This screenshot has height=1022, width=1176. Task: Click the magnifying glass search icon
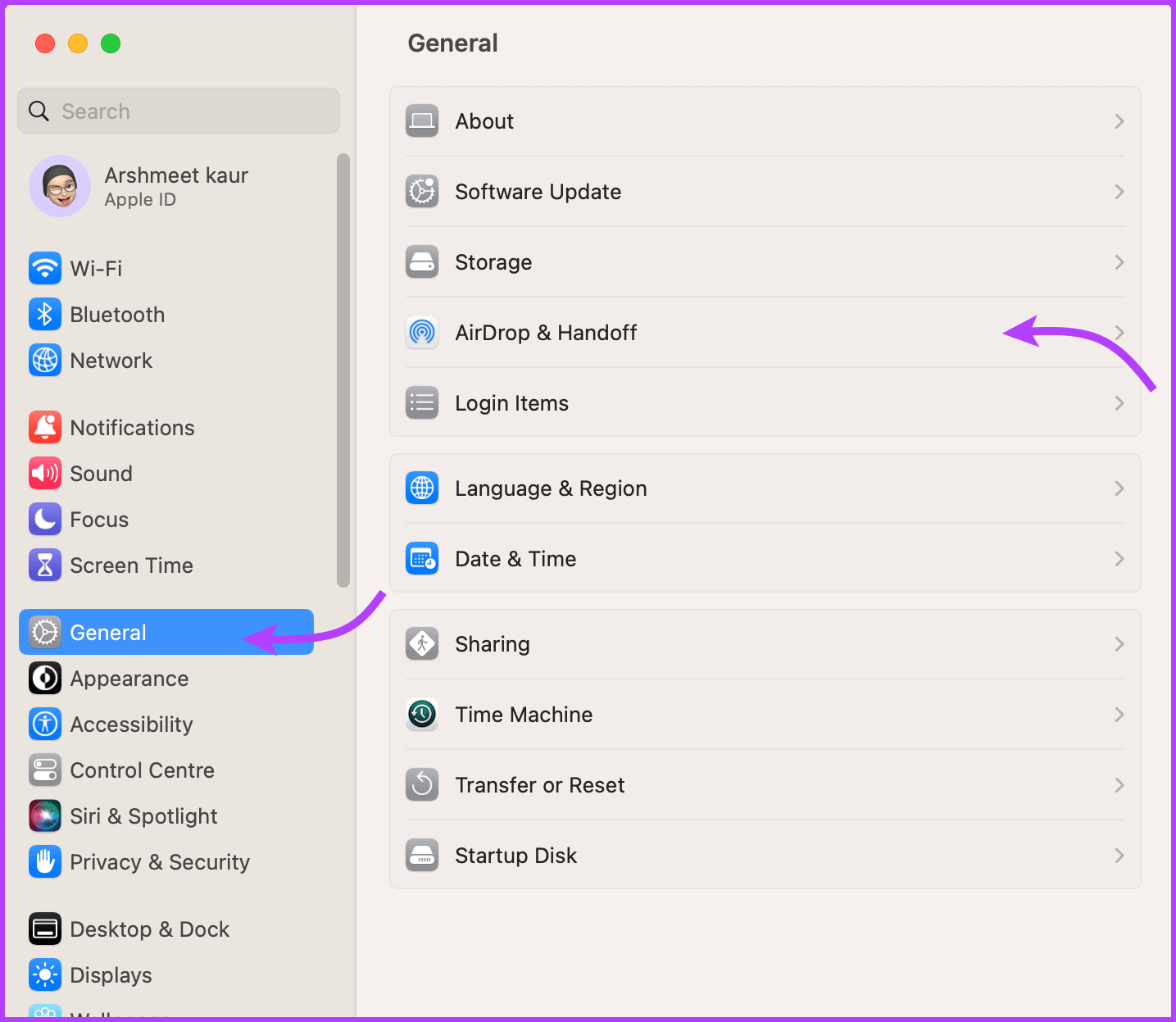(x=39, y=111)
